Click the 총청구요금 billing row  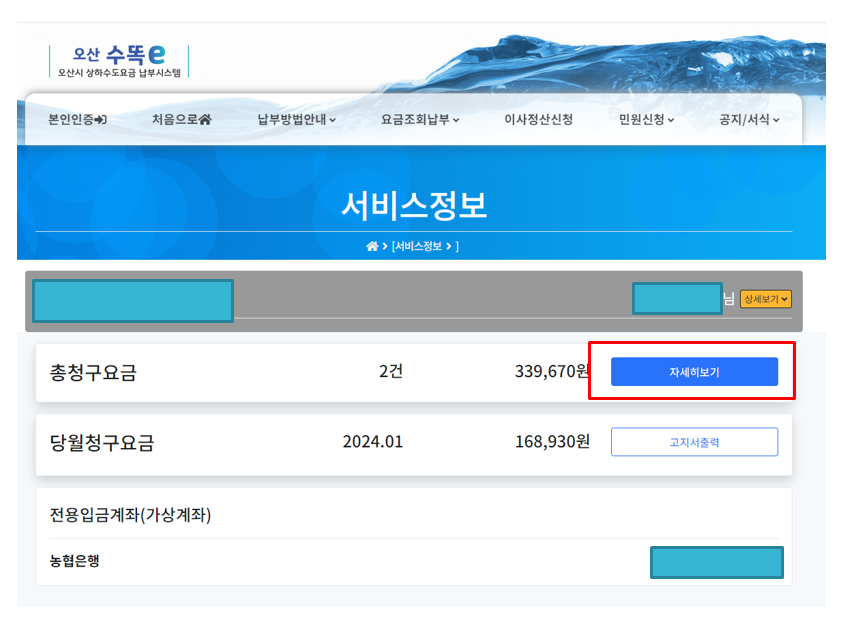pyautogui.click(x=300, y=371)
